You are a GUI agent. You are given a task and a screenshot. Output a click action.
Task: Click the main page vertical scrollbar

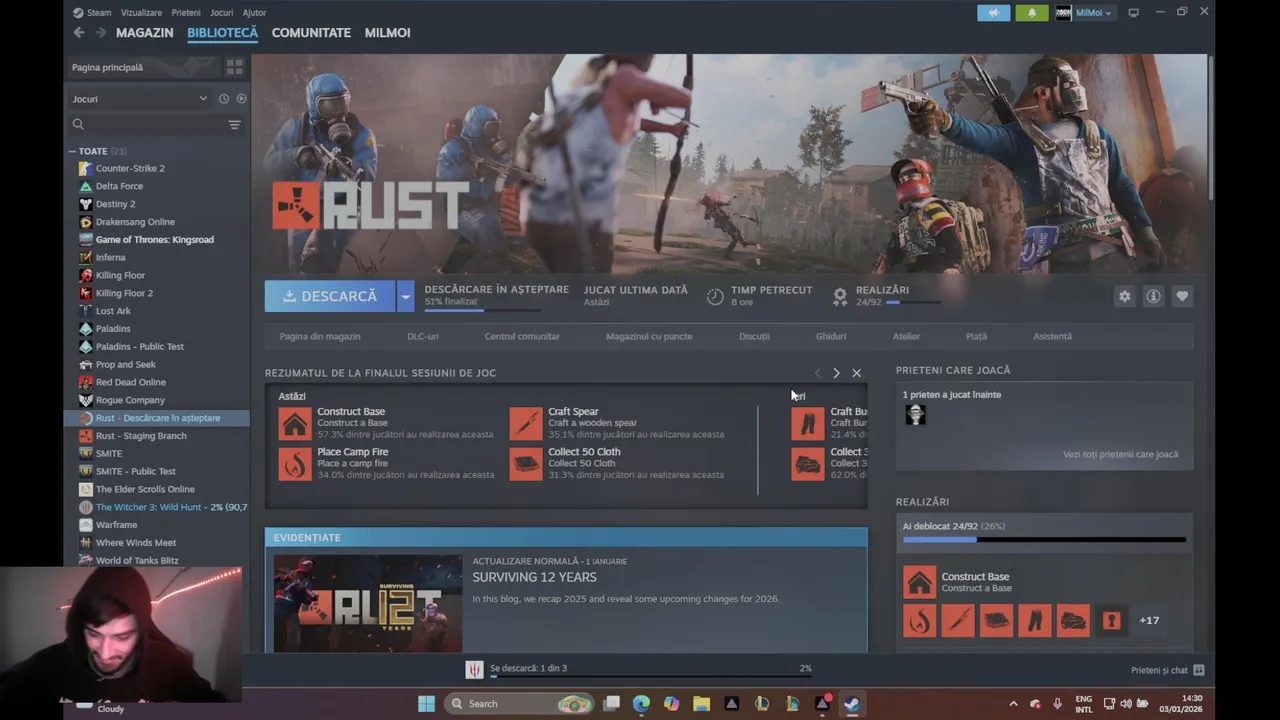[x=1210, y=130]
